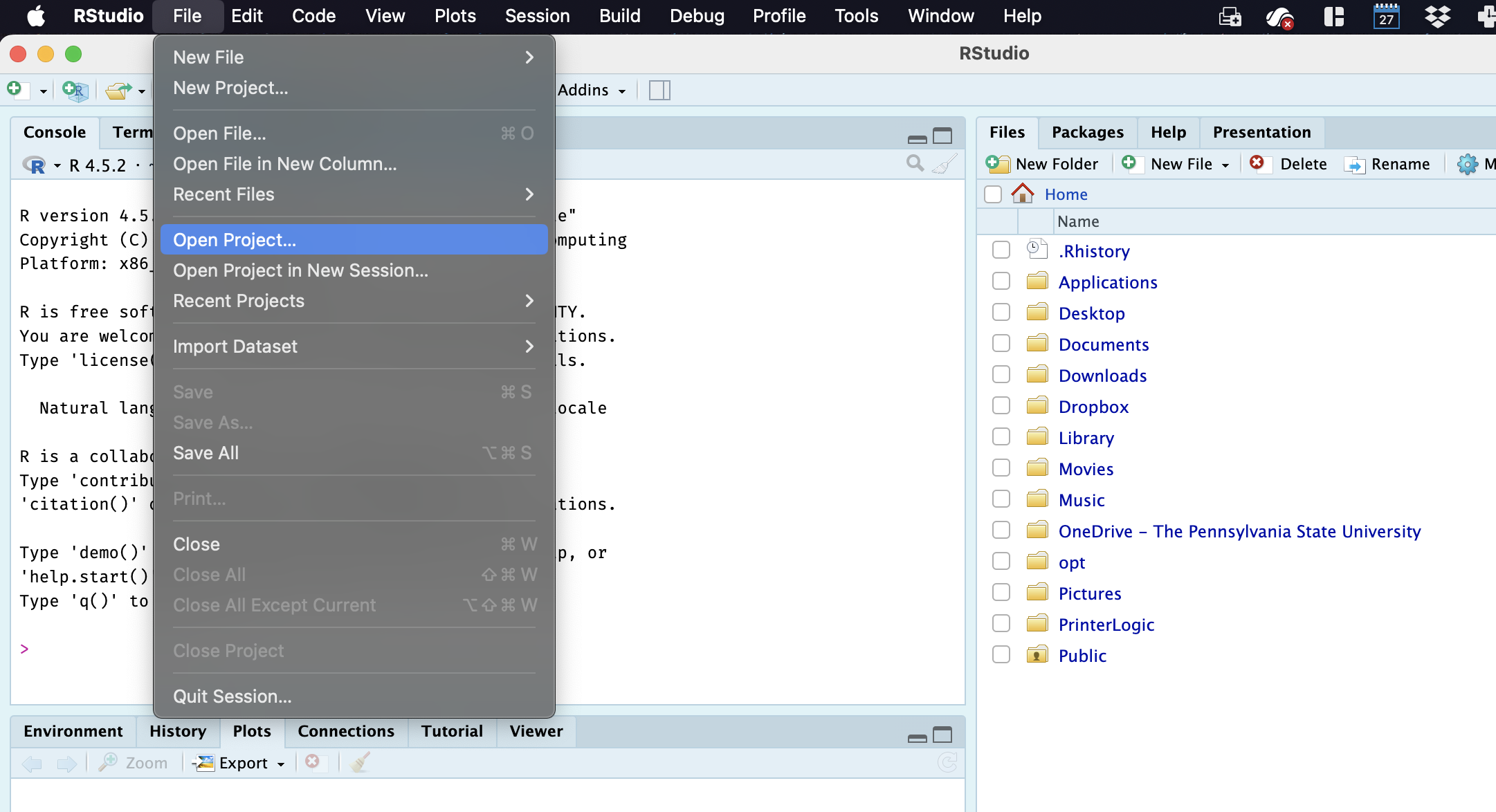This screenshot has height=812, width=1496.
Task: Open Dropbox icon in macOS menu bar
Action: click(1437, 16)
